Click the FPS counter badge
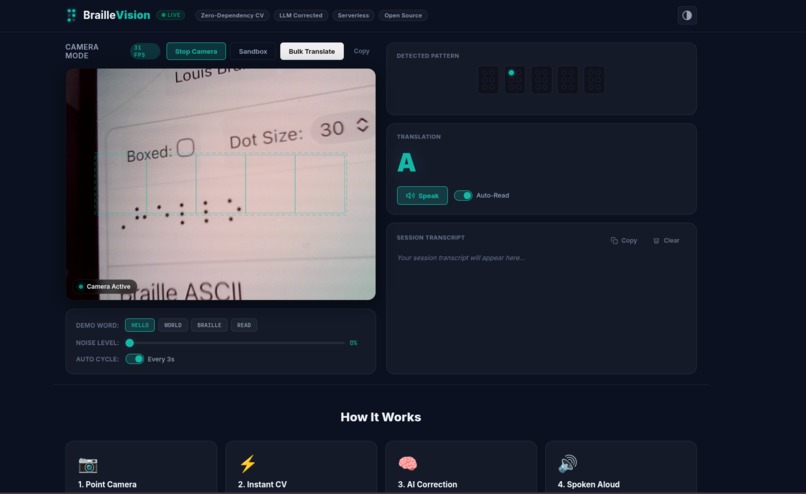This screenshot has height=494, width=806. click(144, 51)
